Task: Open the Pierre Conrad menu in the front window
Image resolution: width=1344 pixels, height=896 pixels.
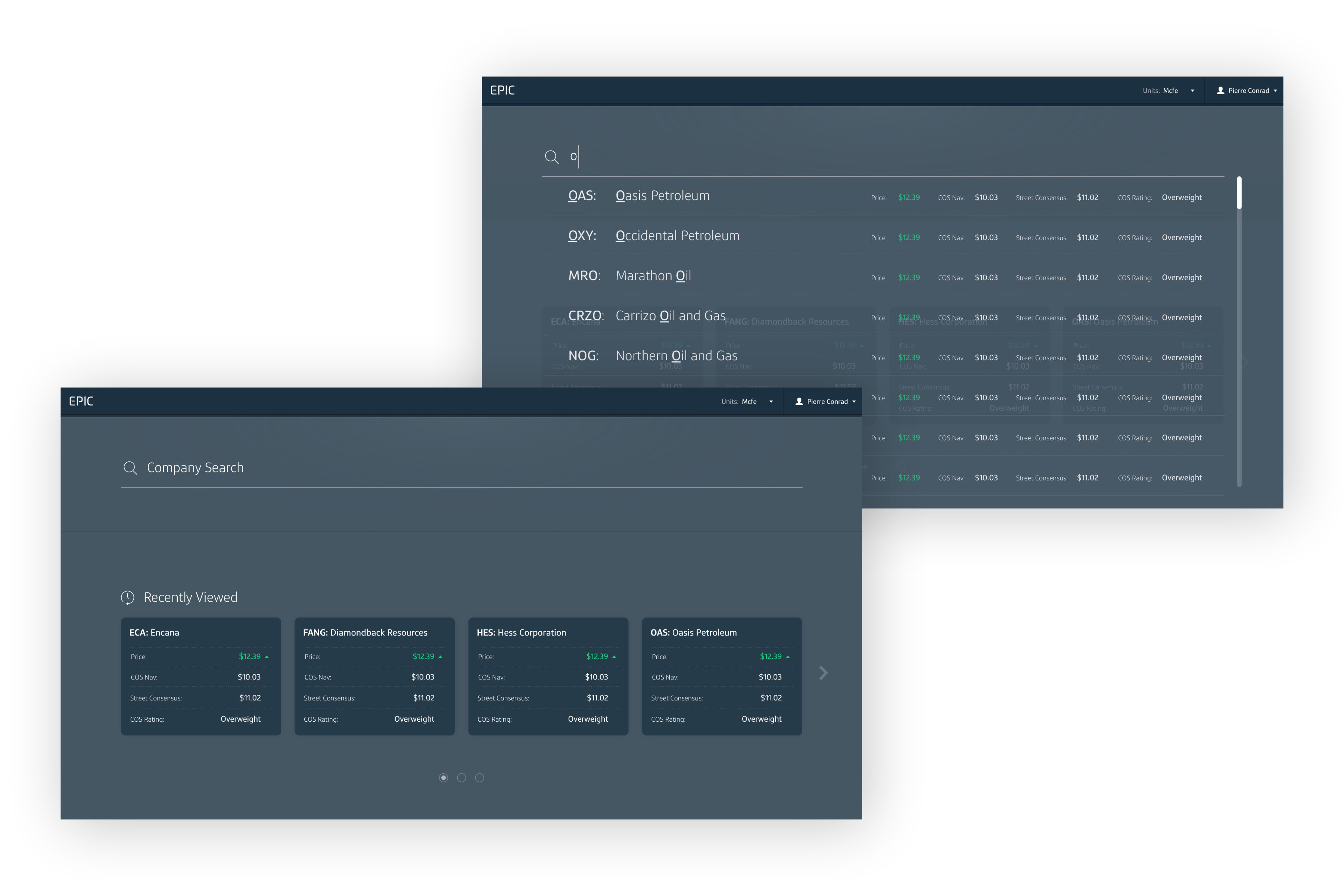Action: tap(827, 402)
